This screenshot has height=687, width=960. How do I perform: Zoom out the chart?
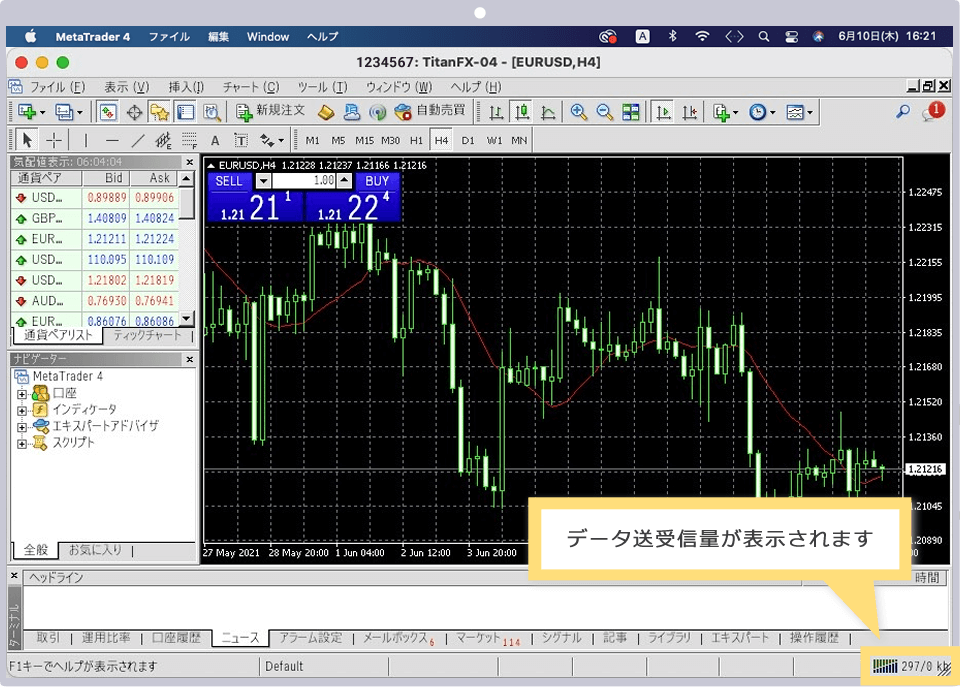click(x=604, y=112)
